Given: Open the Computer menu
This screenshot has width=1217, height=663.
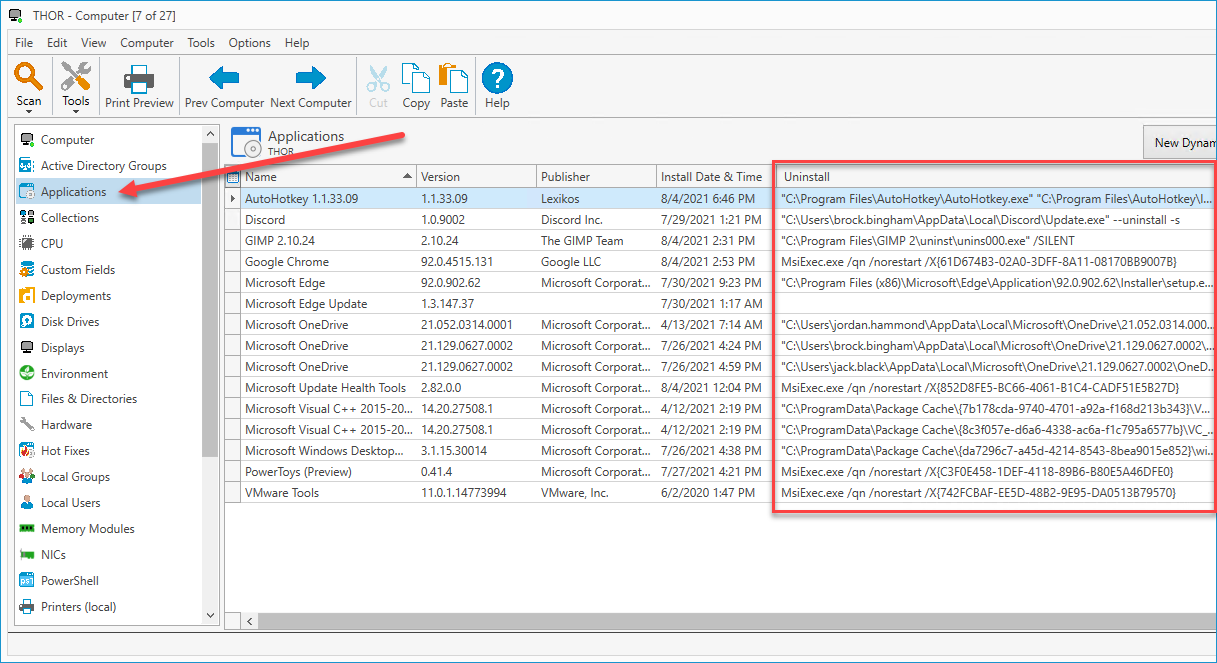Looking at the screenshot, I should pyautogui.click(x=147, y=43).
